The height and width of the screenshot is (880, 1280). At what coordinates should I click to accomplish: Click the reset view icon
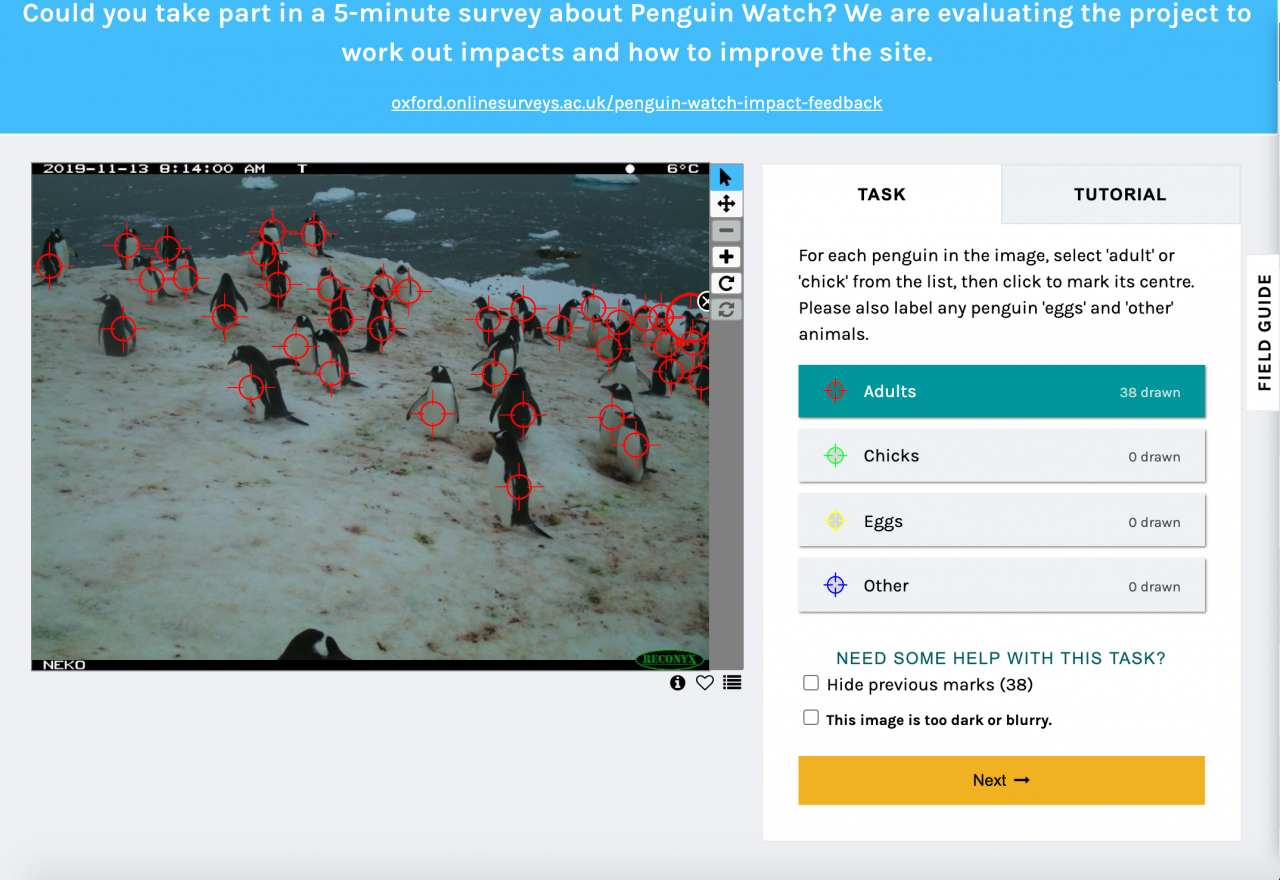point(726,310)
